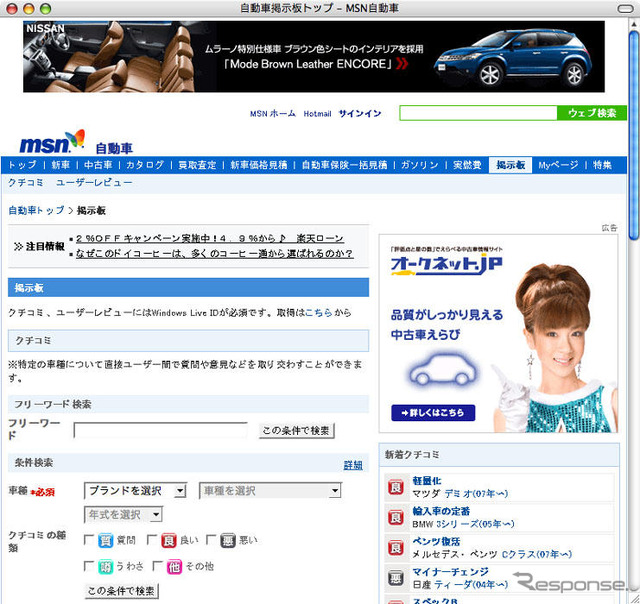Open the ティーダ(04年〜) link

point(471,585)
